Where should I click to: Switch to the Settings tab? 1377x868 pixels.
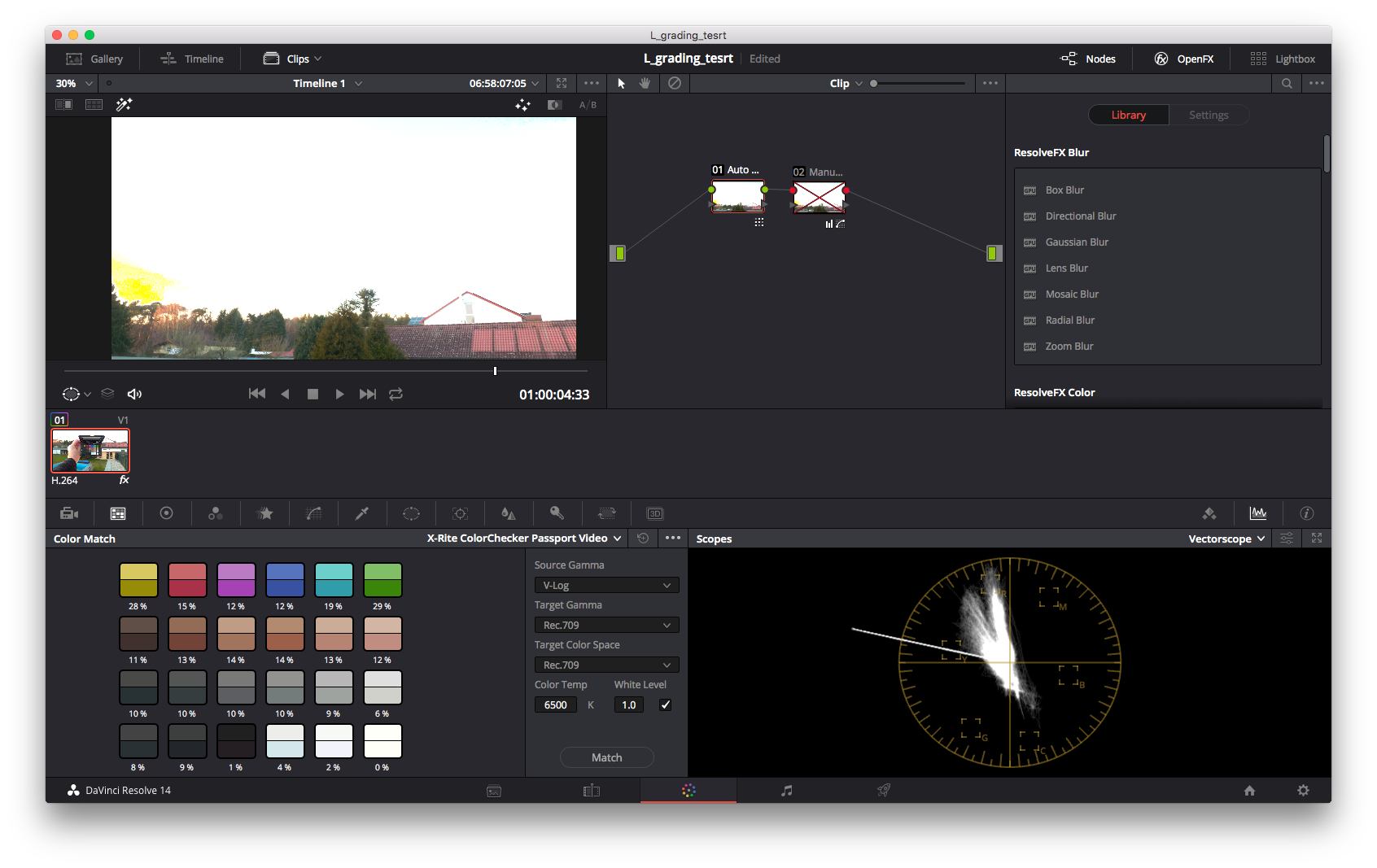[x=1209, y=115]
